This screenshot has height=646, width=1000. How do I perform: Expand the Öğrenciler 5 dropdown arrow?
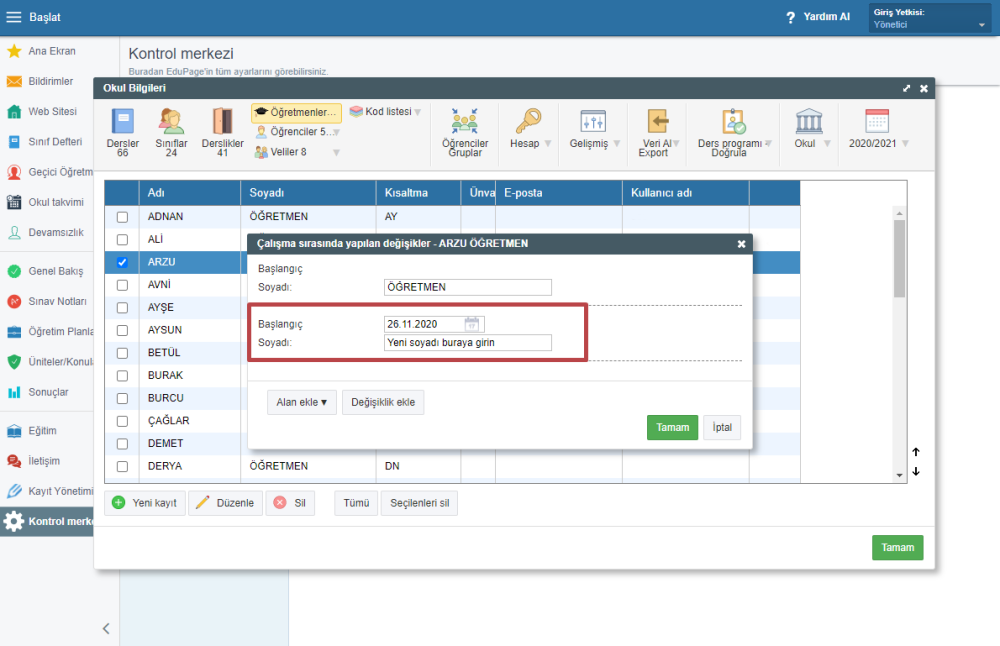point(336,132)
